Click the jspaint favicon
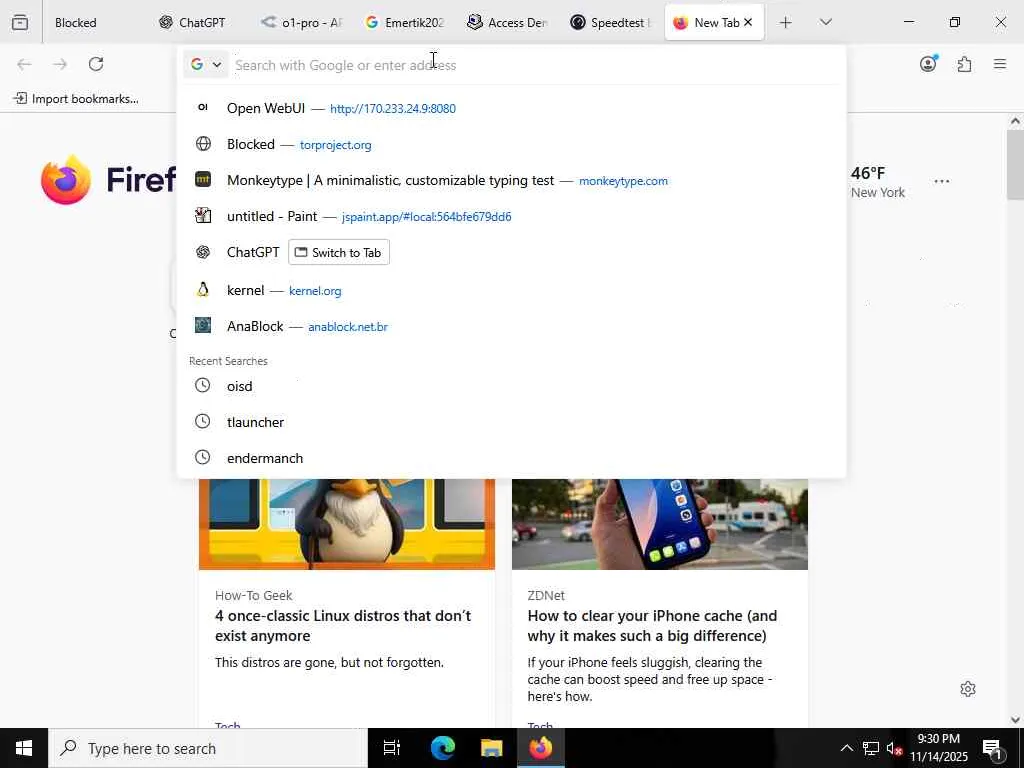1024x768 pixels. pos(203,216)
